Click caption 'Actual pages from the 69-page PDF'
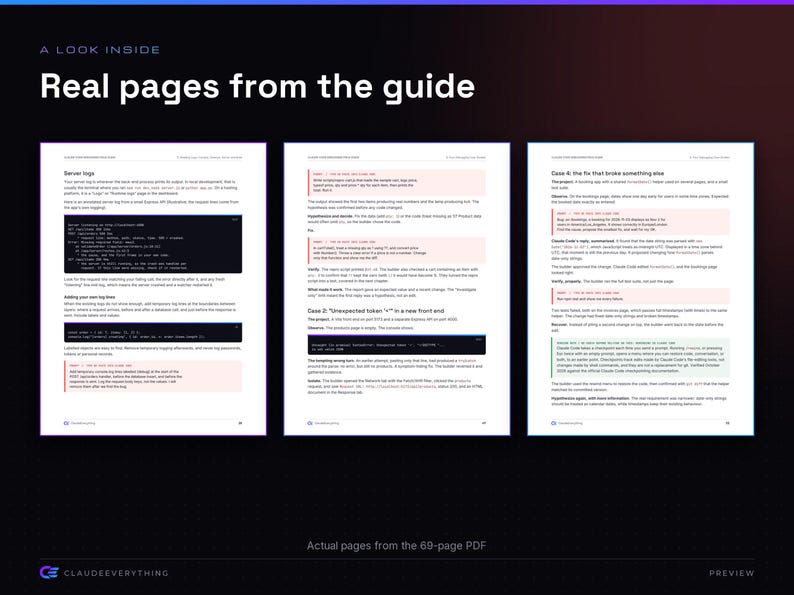The image size is (794, 595). [396, 545]
